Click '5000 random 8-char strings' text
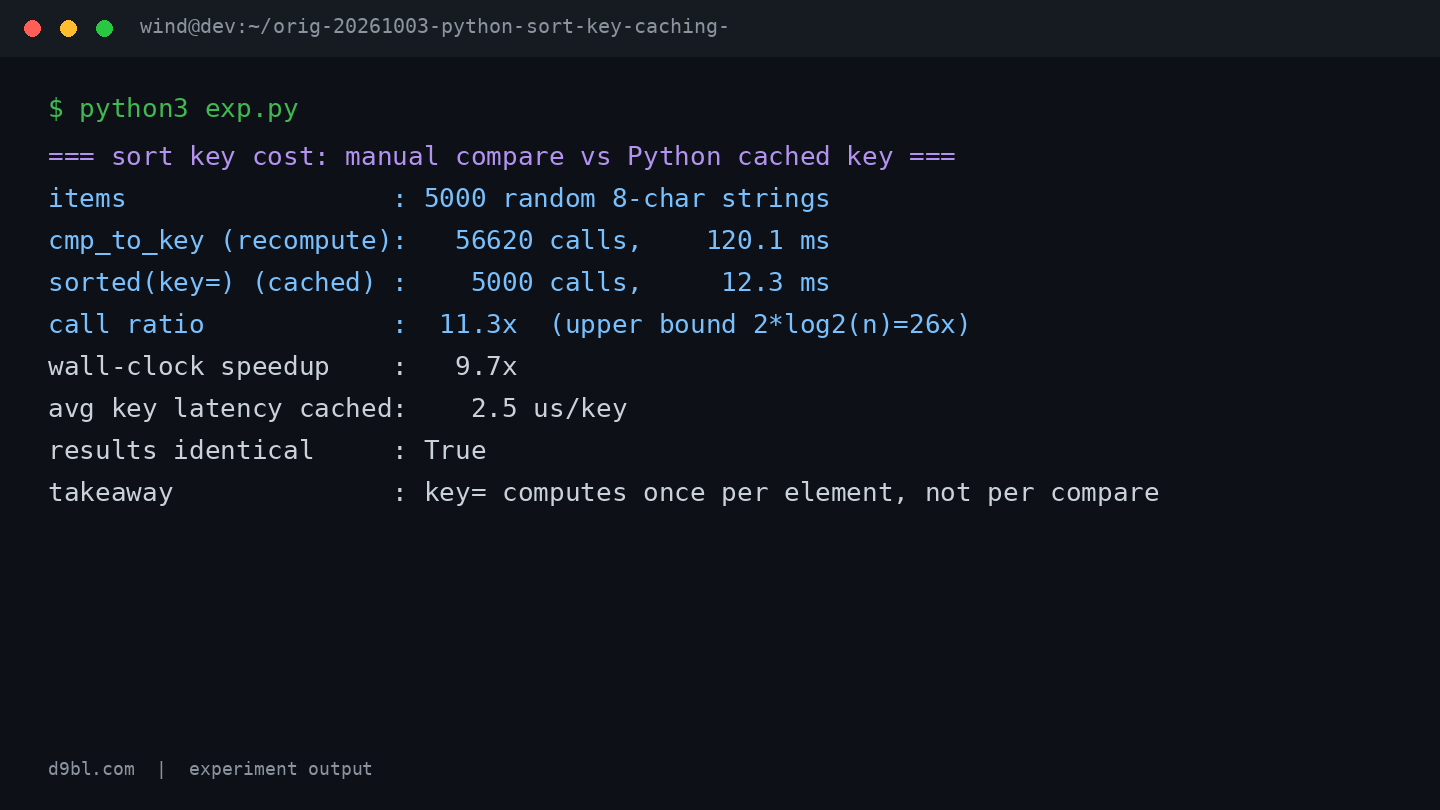Viewport: 1440px width, 810px height. click(627, 199)
